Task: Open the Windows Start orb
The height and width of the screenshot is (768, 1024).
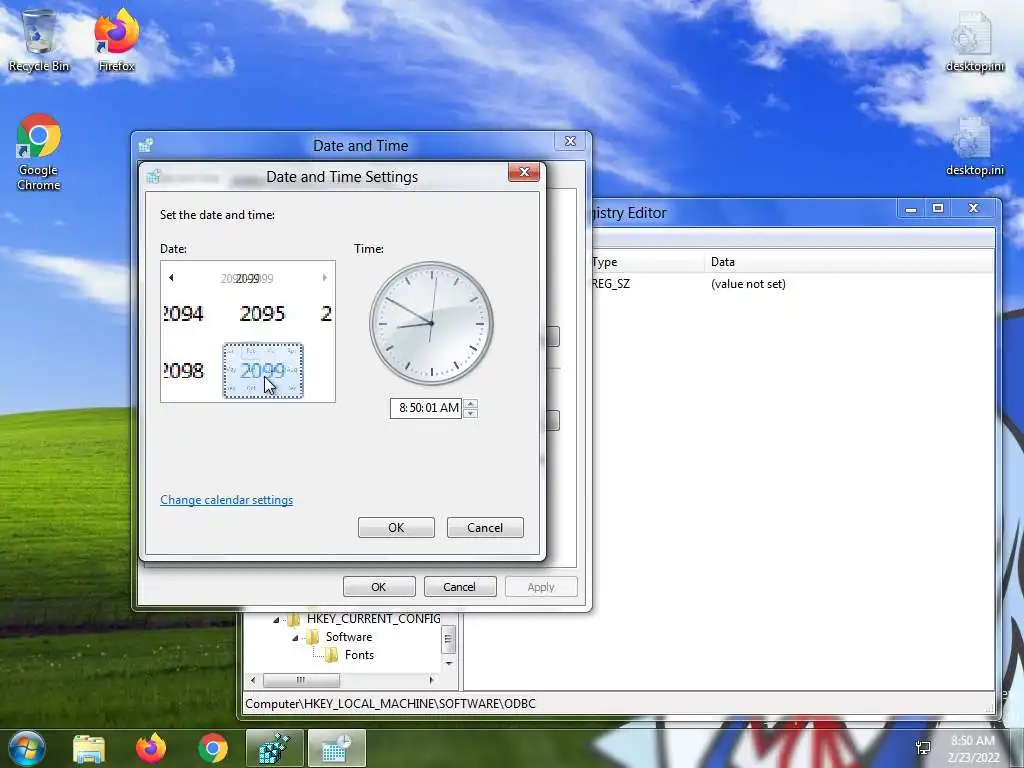Action: click(x=26, y=748)
